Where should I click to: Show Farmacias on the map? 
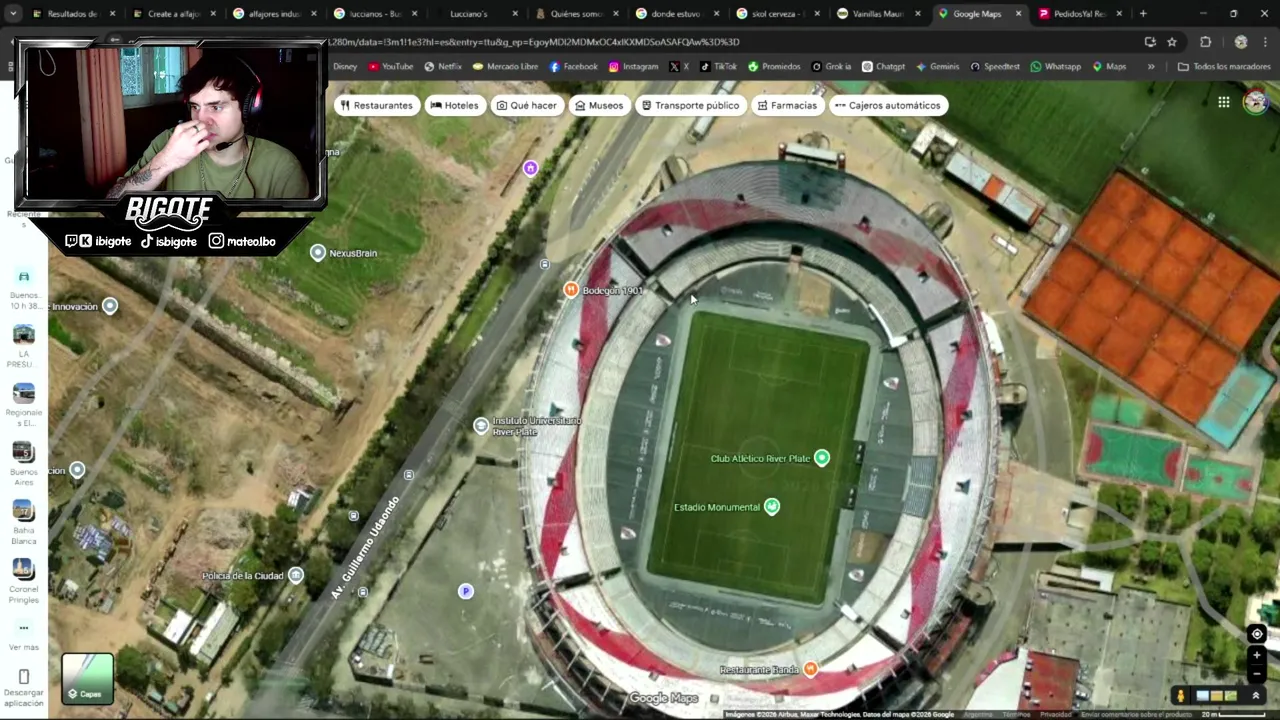(787, 105)
